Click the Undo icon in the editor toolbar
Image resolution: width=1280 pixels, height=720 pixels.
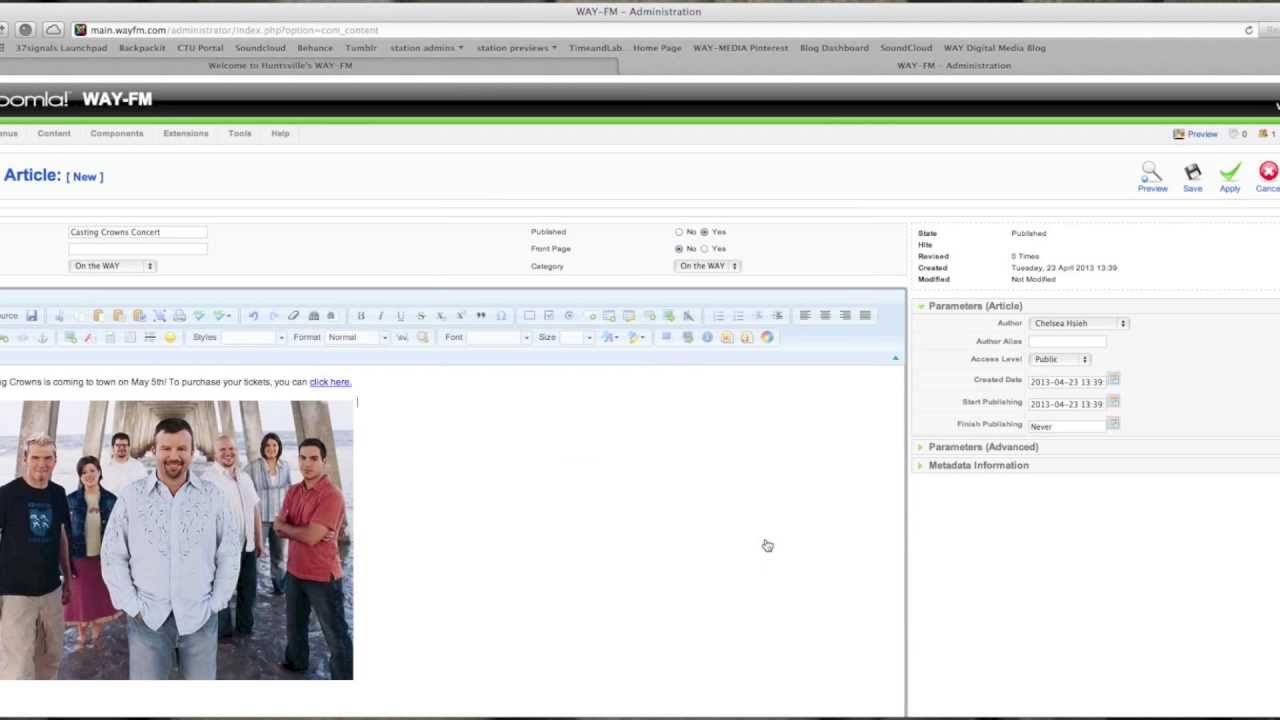pos(253,315)
